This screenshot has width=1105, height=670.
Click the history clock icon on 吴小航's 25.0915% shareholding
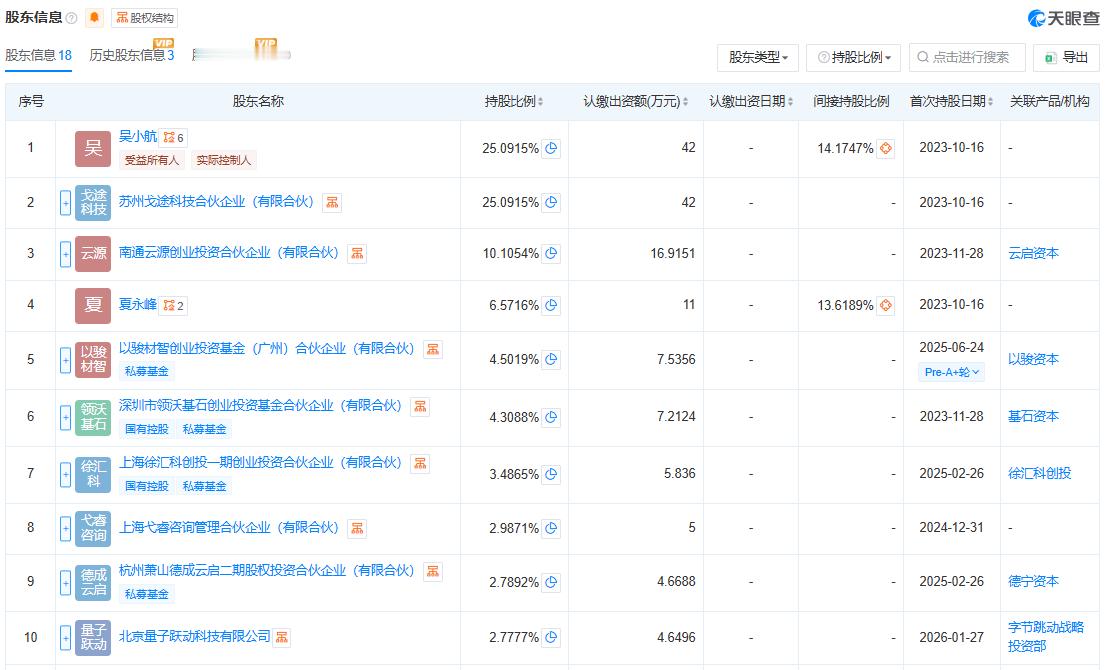pyautogui.click(x=550, y=147)
